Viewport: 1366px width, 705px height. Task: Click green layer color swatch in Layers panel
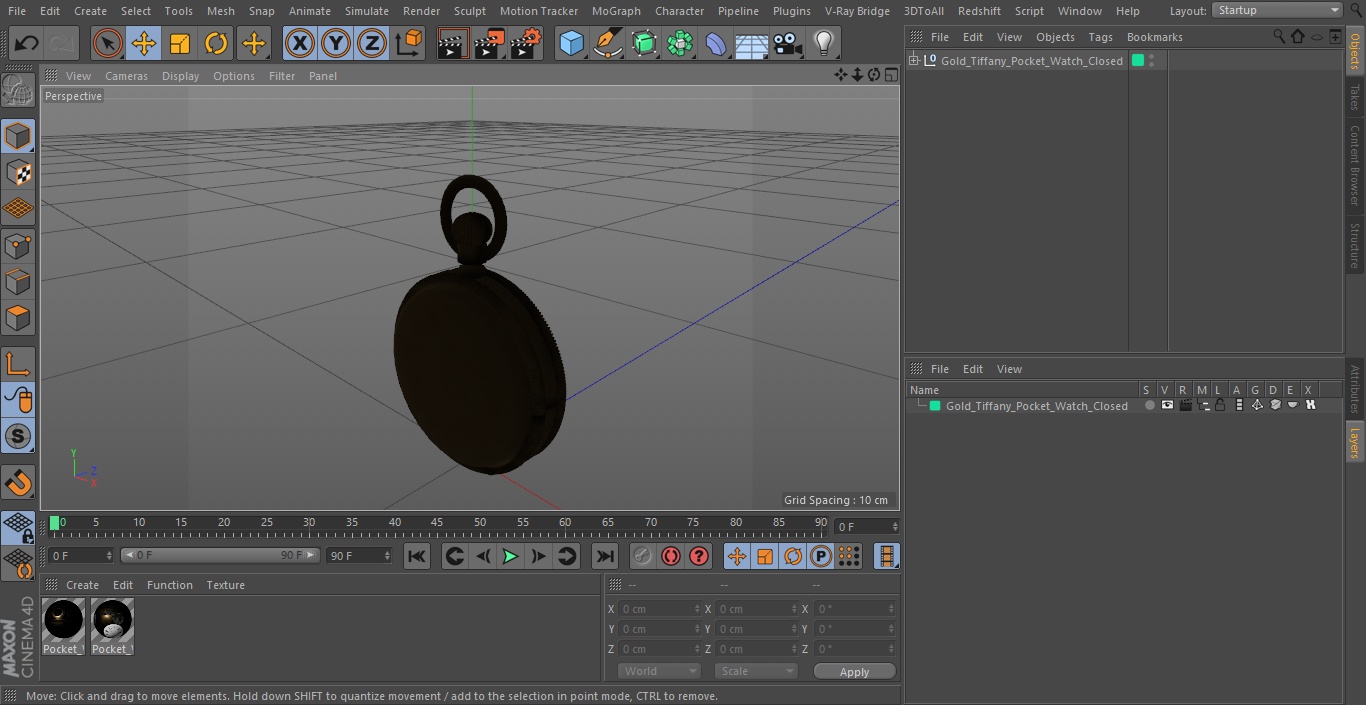click(x=935, y=406)
